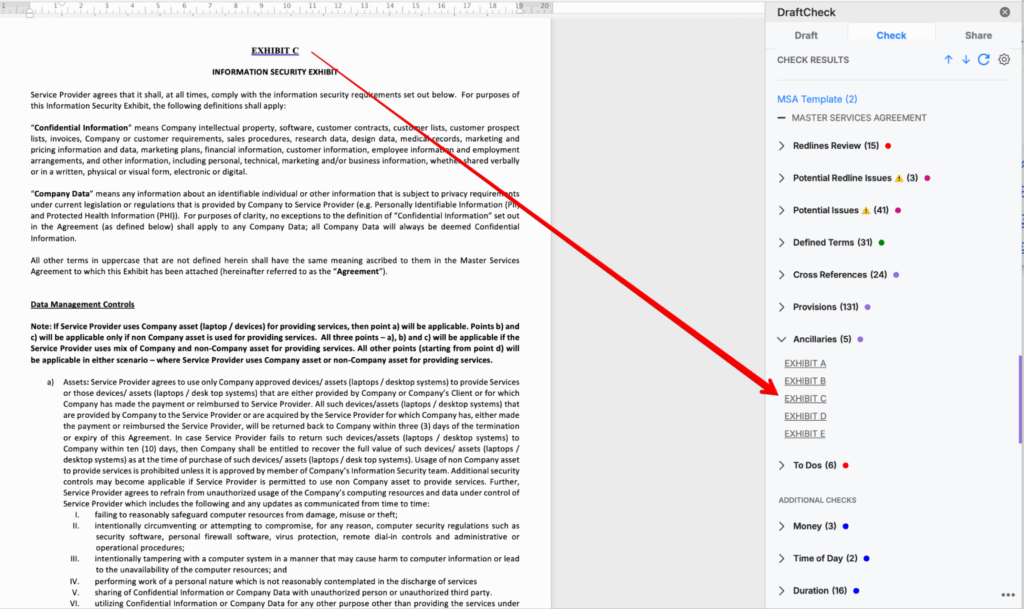Click the warning icon beside Potential Issues
Viewport: 1024px width, 609px height.
(866, 211)
